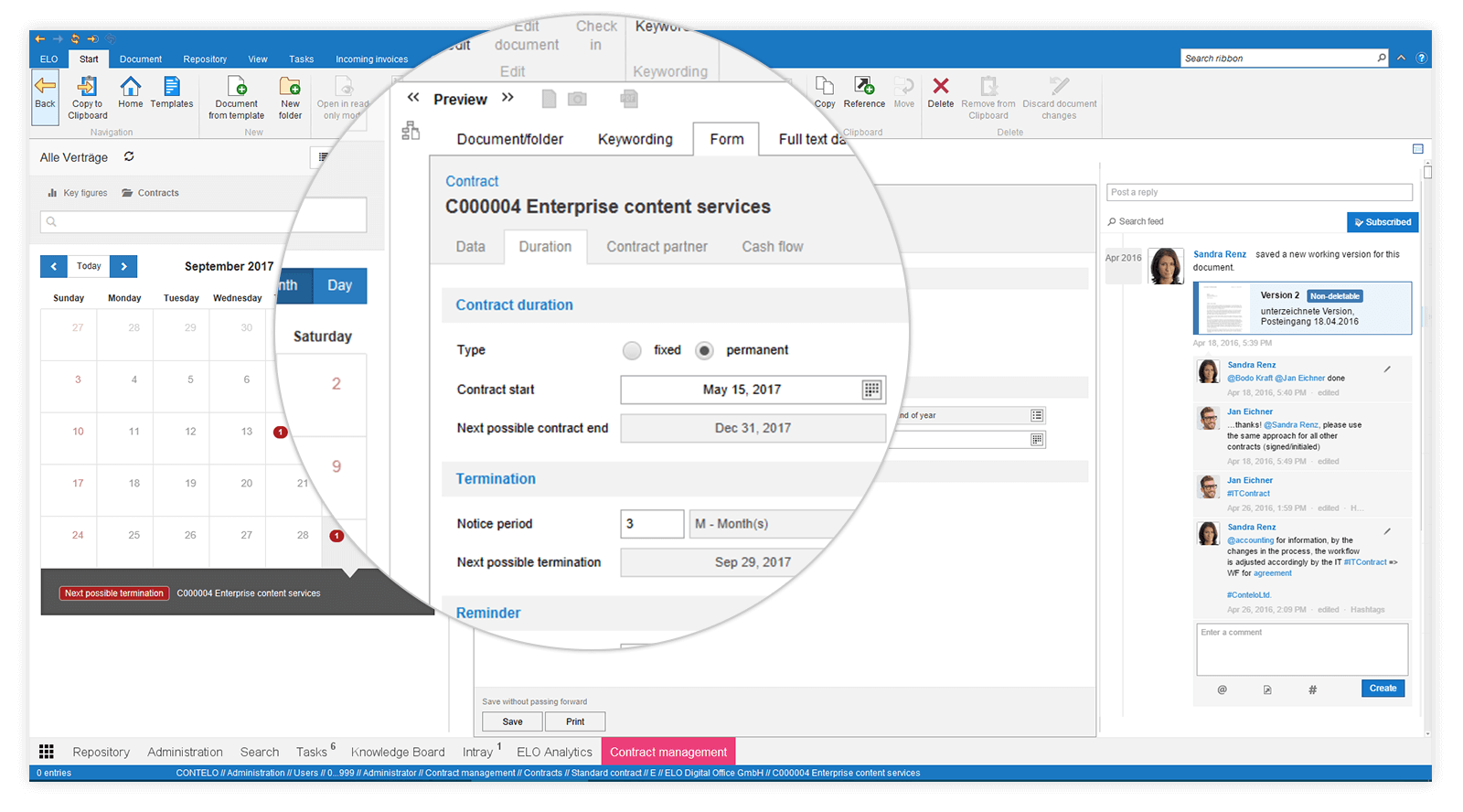The width and height of the screenshot is (1463, 812).
Task: Open calendar picker for Contract start
Action: point(871,390)
